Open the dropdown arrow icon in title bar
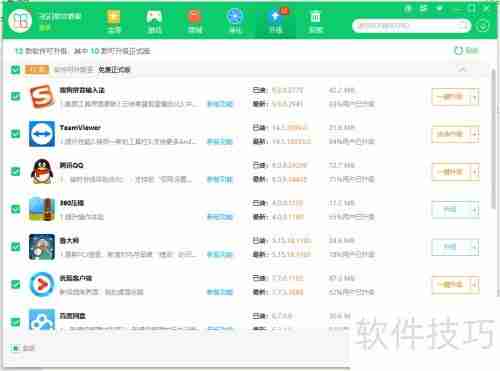The image size is (500, 371). click(440, 8)
